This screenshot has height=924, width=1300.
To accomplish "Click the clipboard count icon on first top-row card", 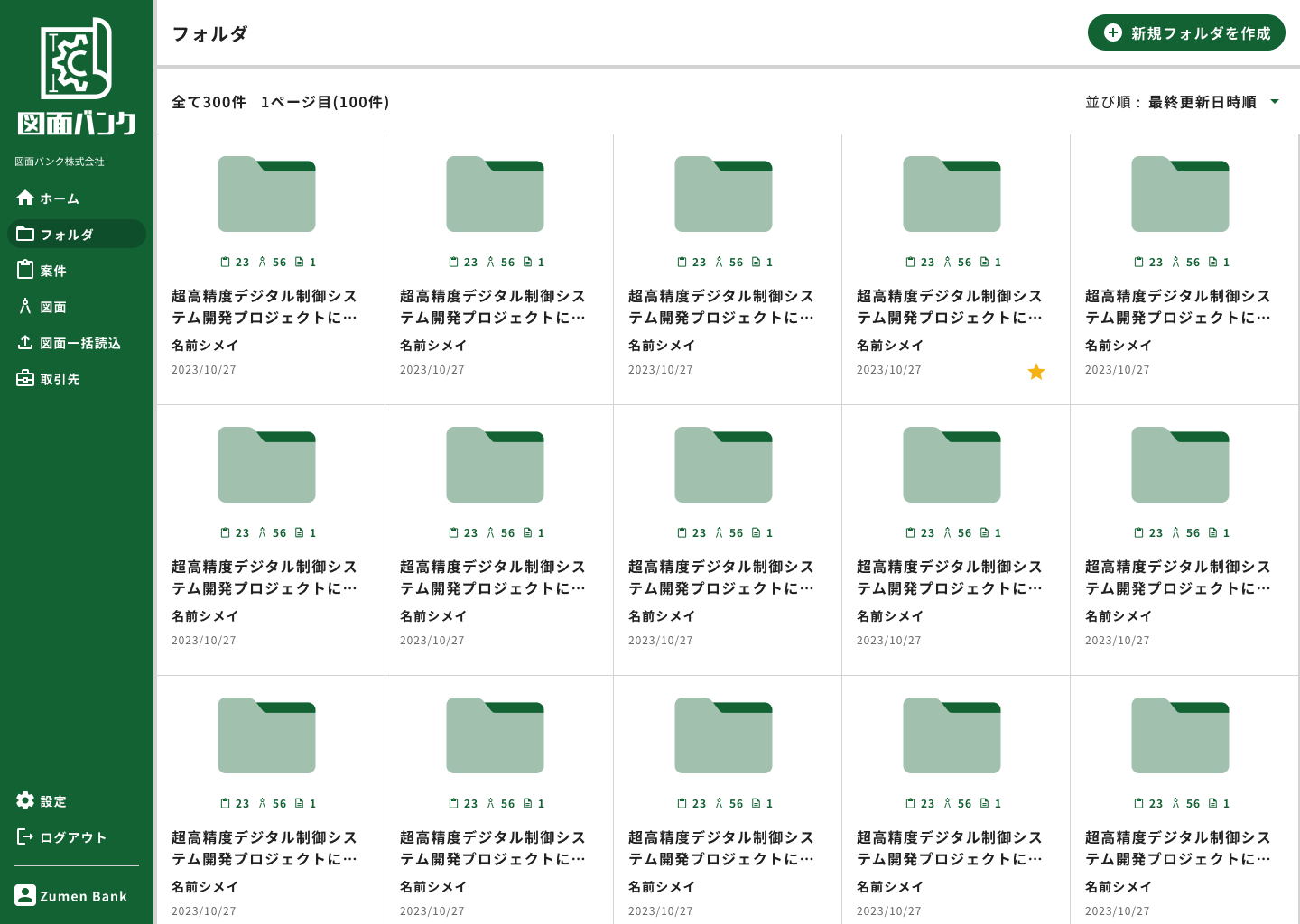I will [x=226, y=262].
